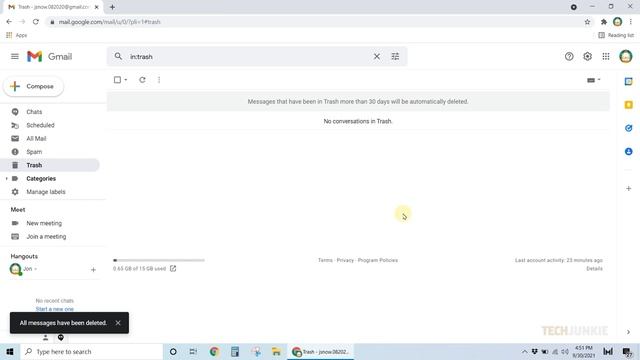This screenshot has height=360, width=640.
Task: Open the Chrome three-dot menu
Action: (631, 22)
